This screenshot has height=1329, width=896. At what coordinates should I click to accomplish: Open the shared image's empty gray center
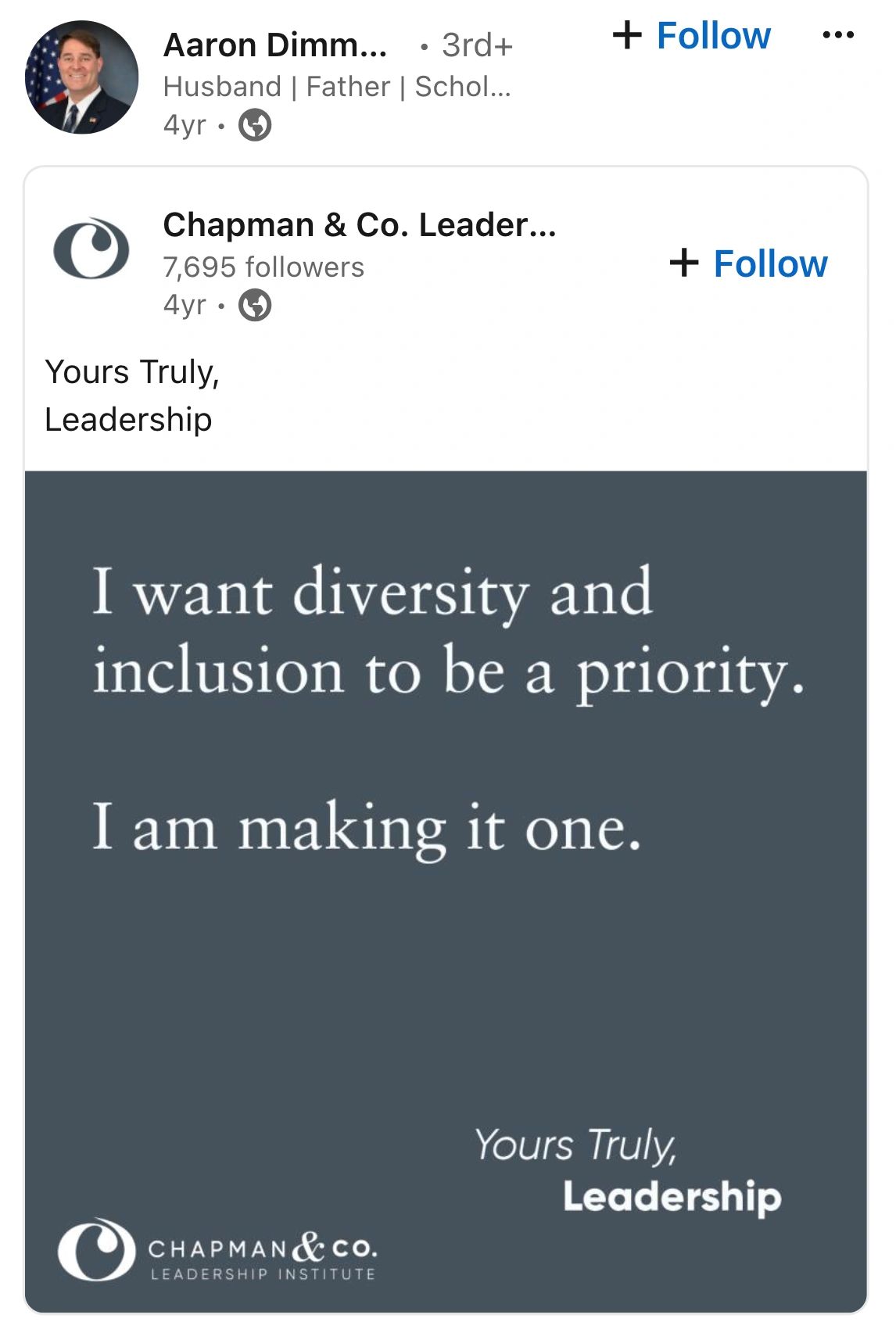(446, 985)
